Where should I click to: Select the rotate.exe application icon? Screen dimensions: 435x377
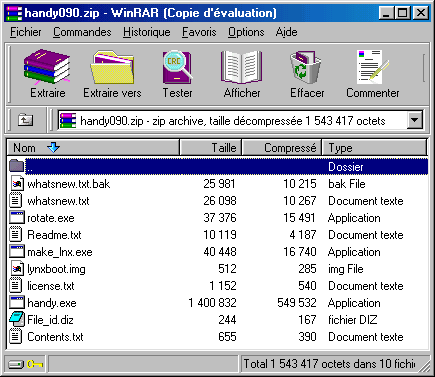coord(17,218)
